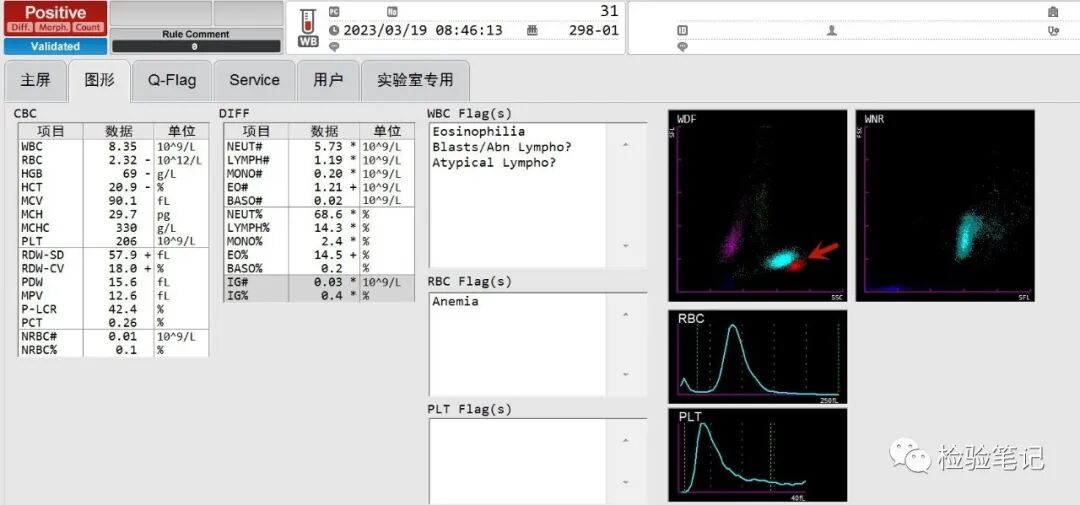Click the clock icon beside analysis date
Image resolution: width=1080 pixels, height=505 pixels.
tap(334, 30)
